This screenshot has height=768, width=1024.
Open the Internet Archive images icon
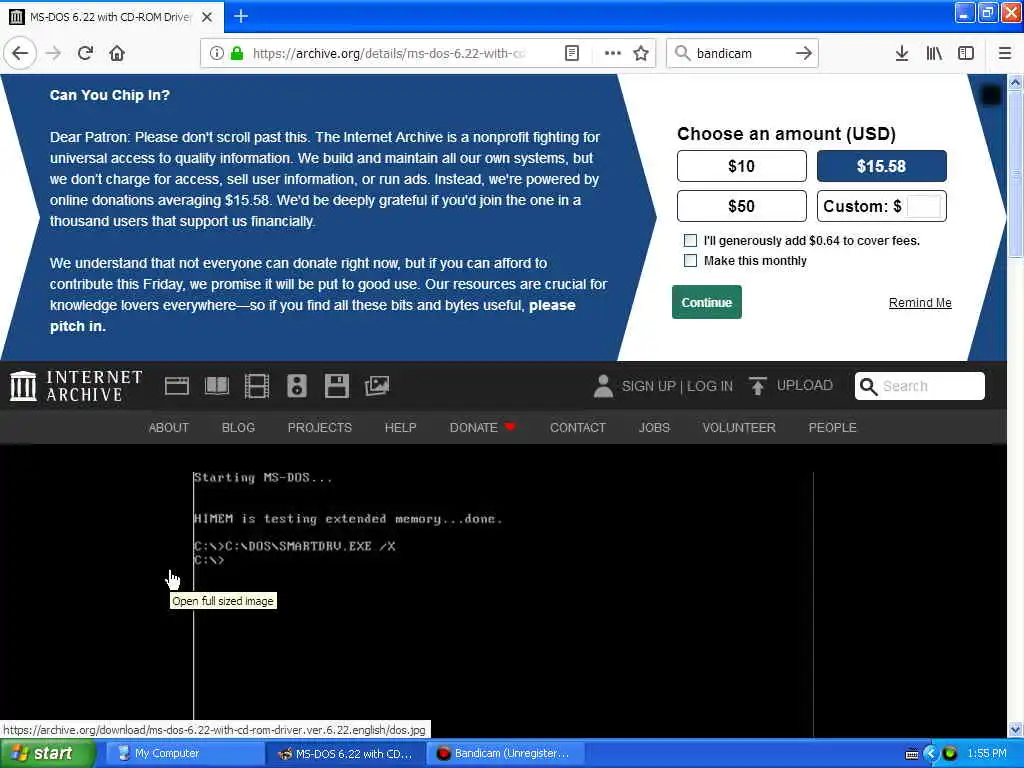[377, 386]
